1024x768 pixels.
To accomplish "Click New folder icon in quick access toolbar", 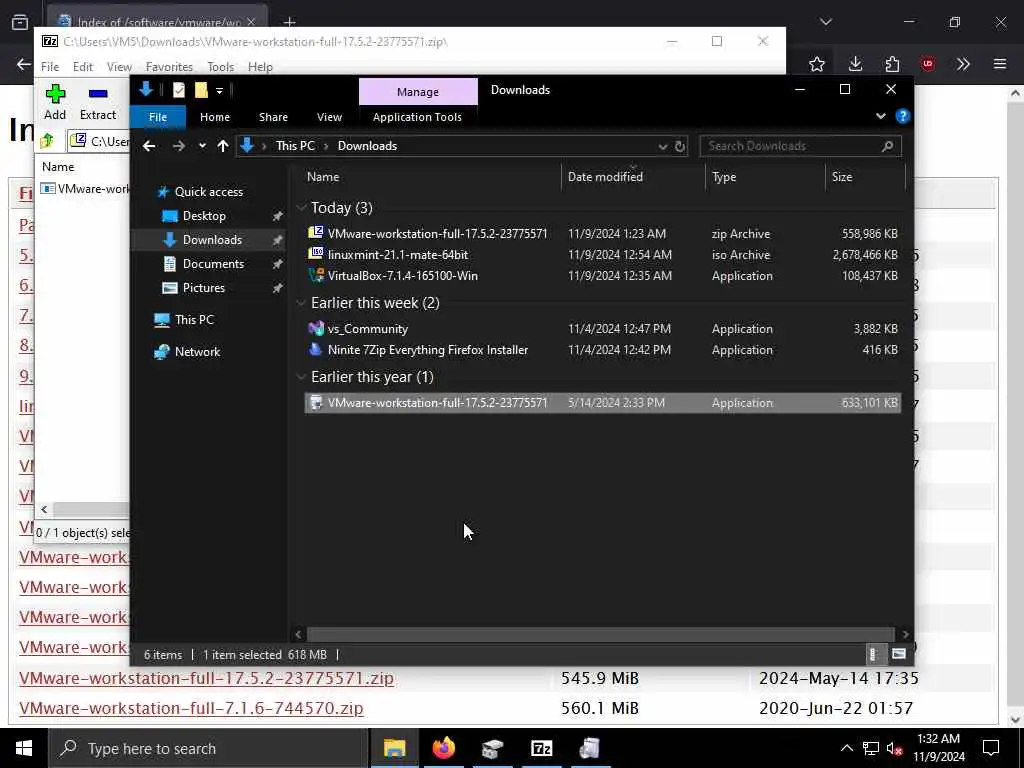I will coord(201,90).
